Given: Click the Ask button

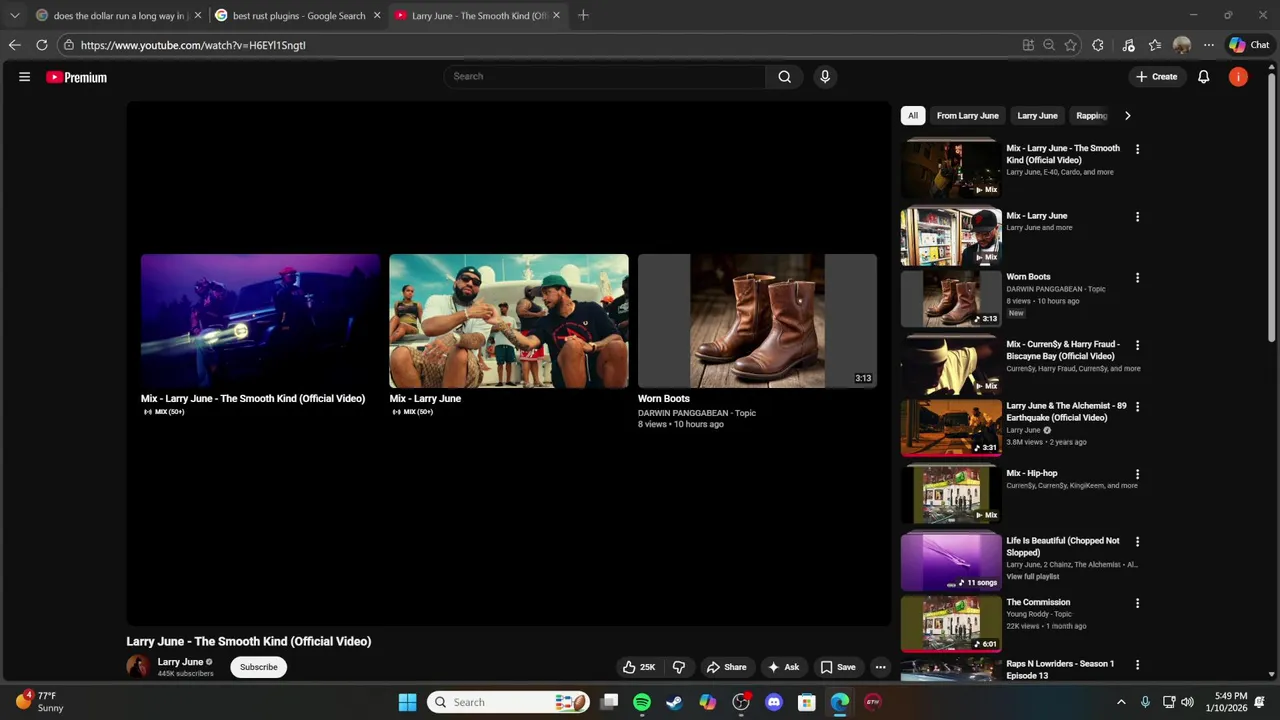Looking at the screenshot, I should click(x=783, y=667).
